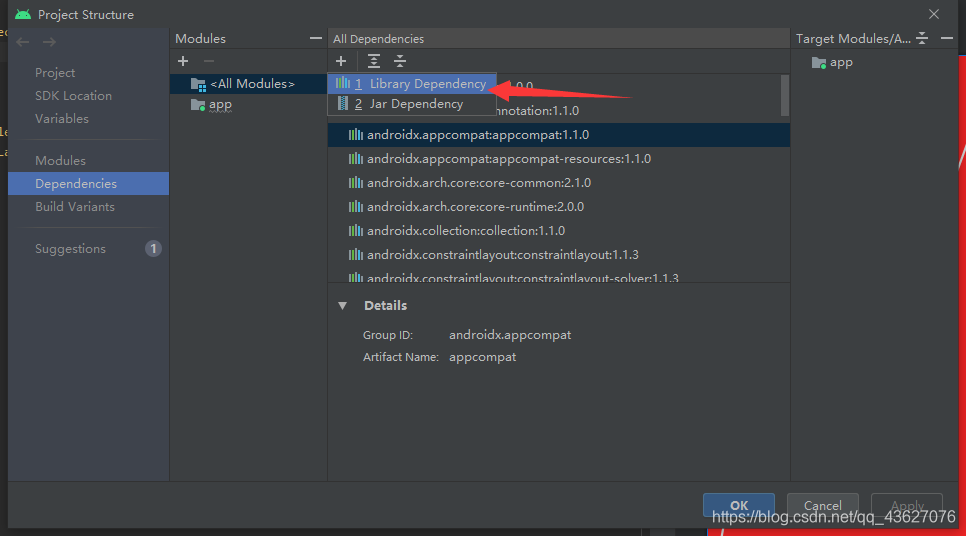Click the Suggestions count badge

[153, 248]
